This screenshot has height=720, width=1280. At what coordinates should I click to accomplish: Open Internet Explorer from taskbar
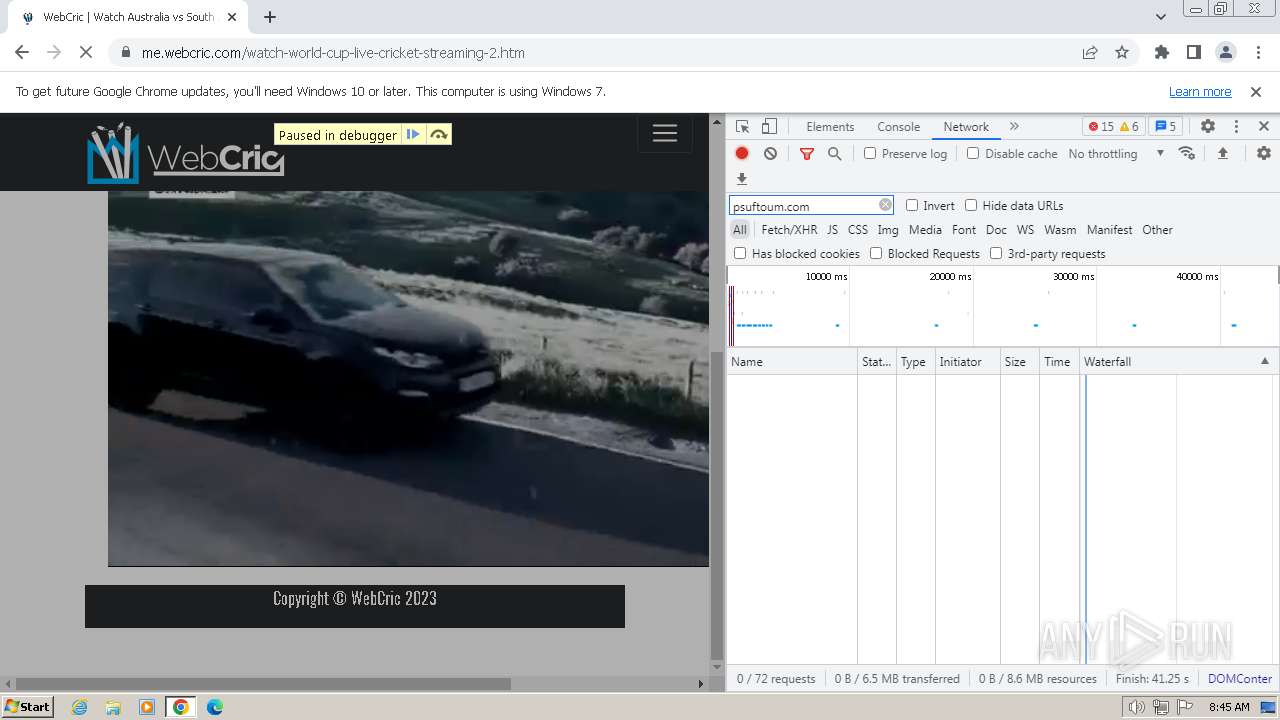(x=79, y=706)
